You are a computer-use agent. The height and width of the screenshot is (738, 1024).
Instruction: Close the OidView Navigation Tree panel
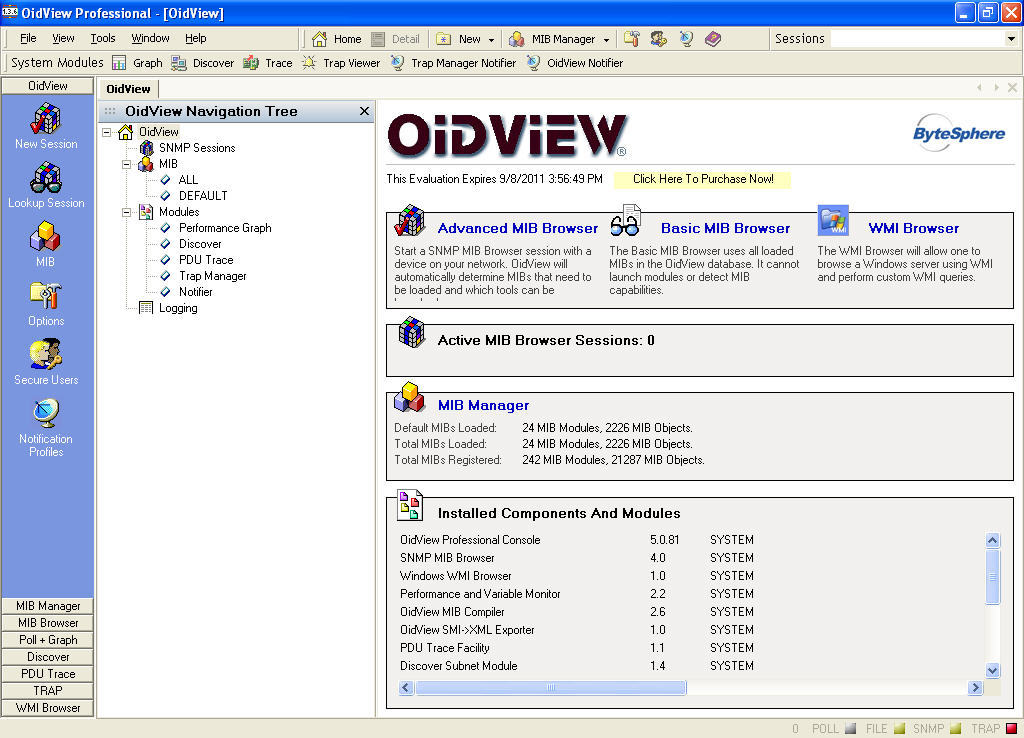365,111
